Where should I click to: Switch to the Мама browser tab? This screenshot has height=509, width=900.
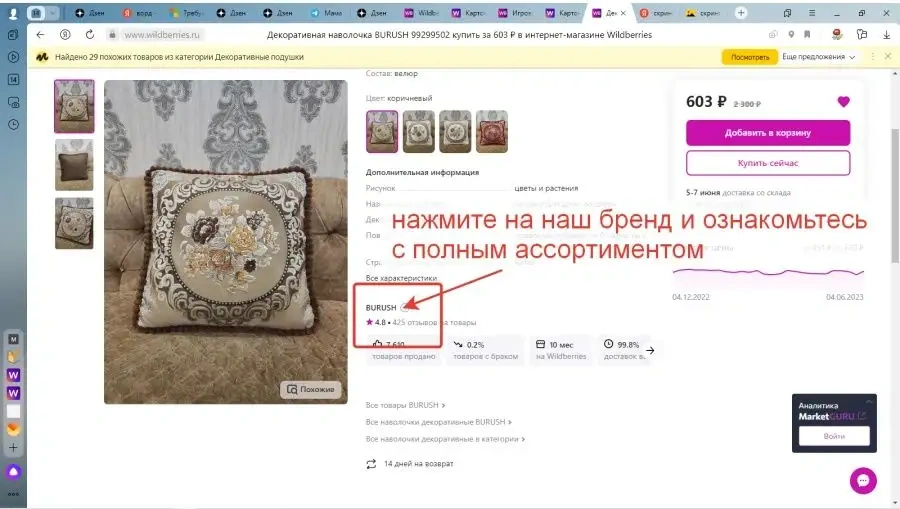pyautogui.click(x=326, y=13)
